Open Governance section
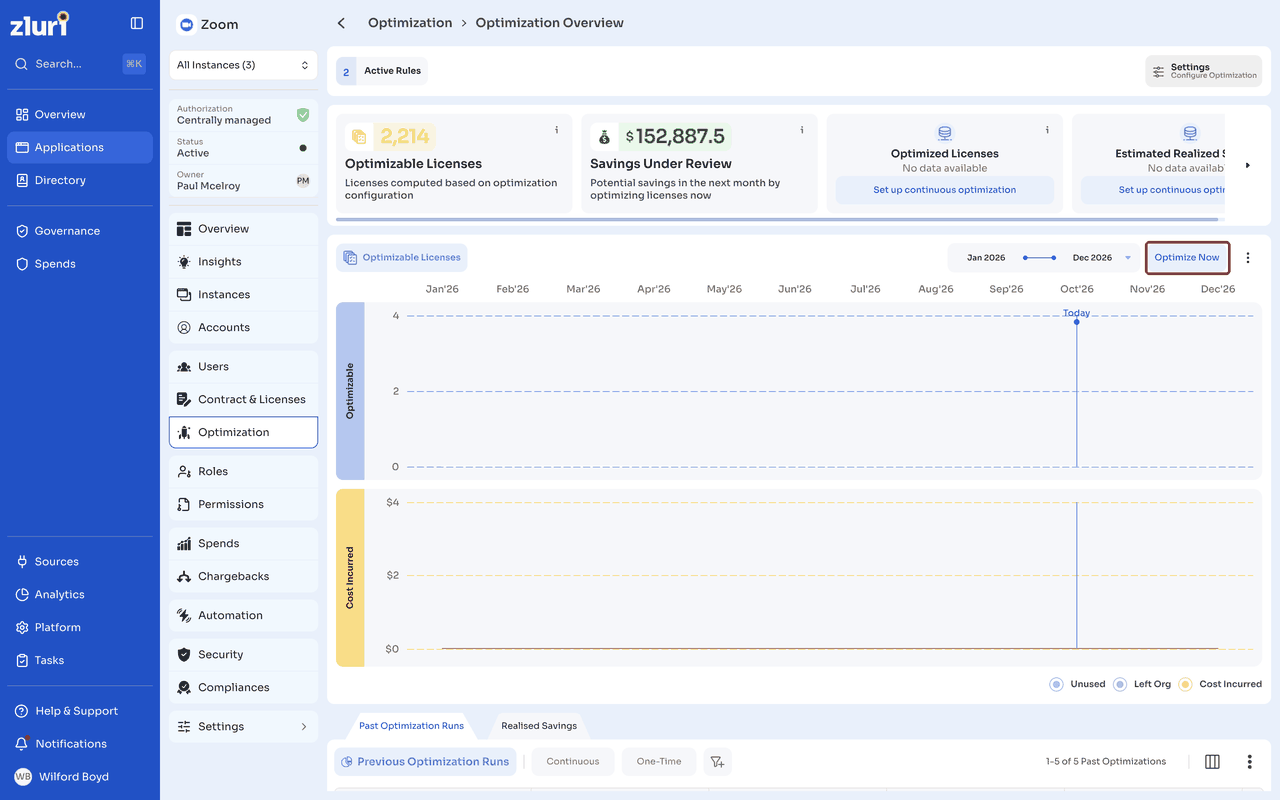 tap(80, 231)
